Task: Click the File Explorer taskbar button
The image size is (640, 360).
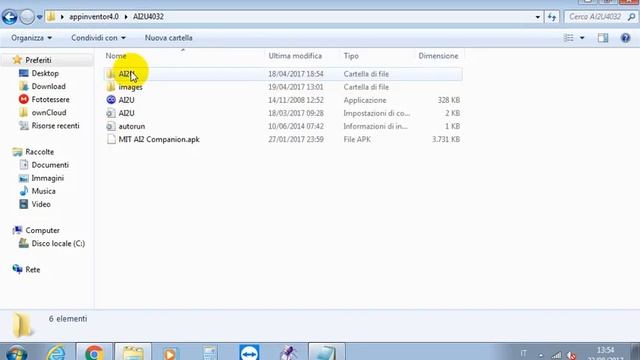Action: (x=133, y=353)
